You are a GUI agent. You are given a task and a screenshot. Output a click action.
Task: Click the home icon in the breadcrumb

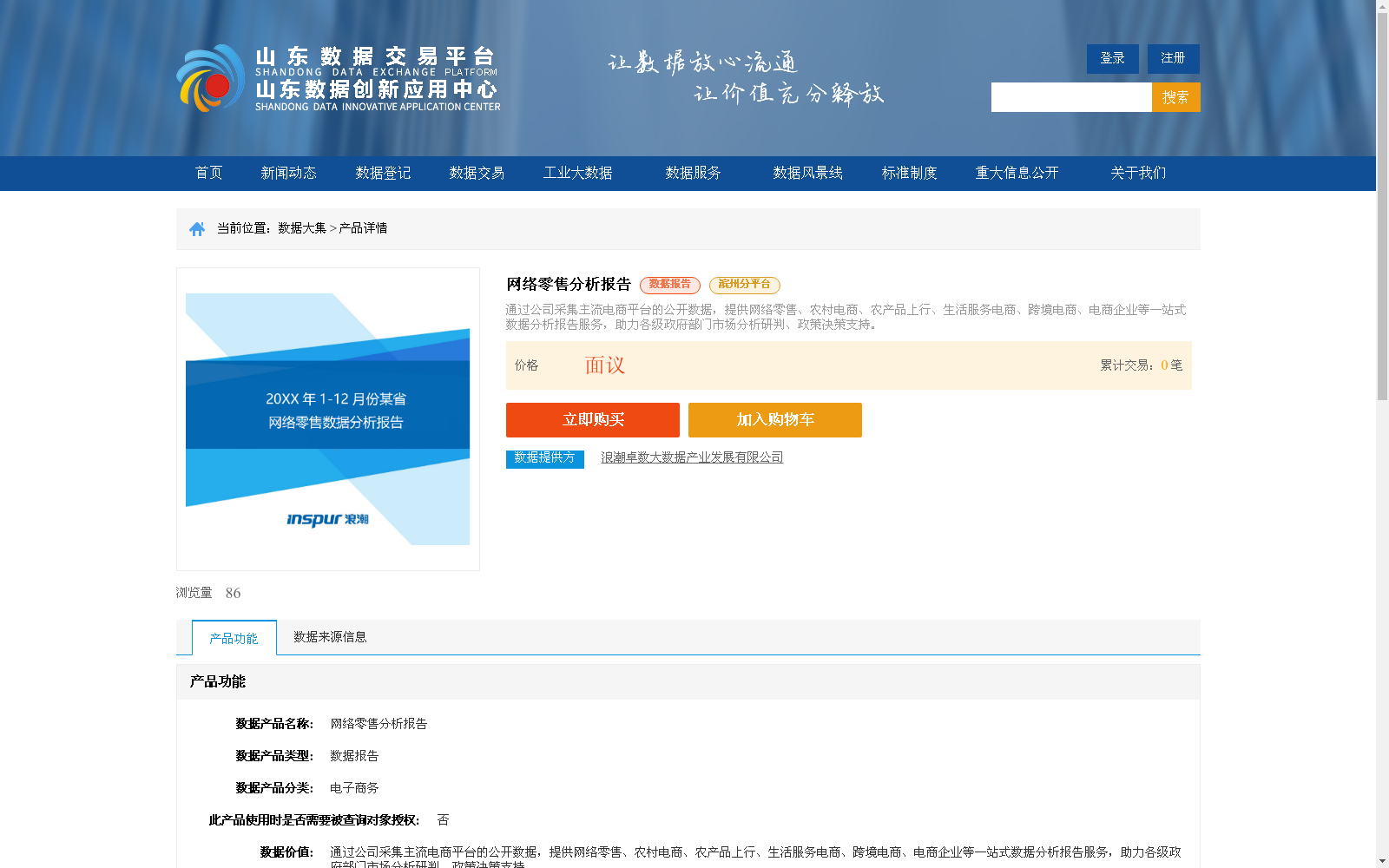pyautogui.click(x=197, y=228)
